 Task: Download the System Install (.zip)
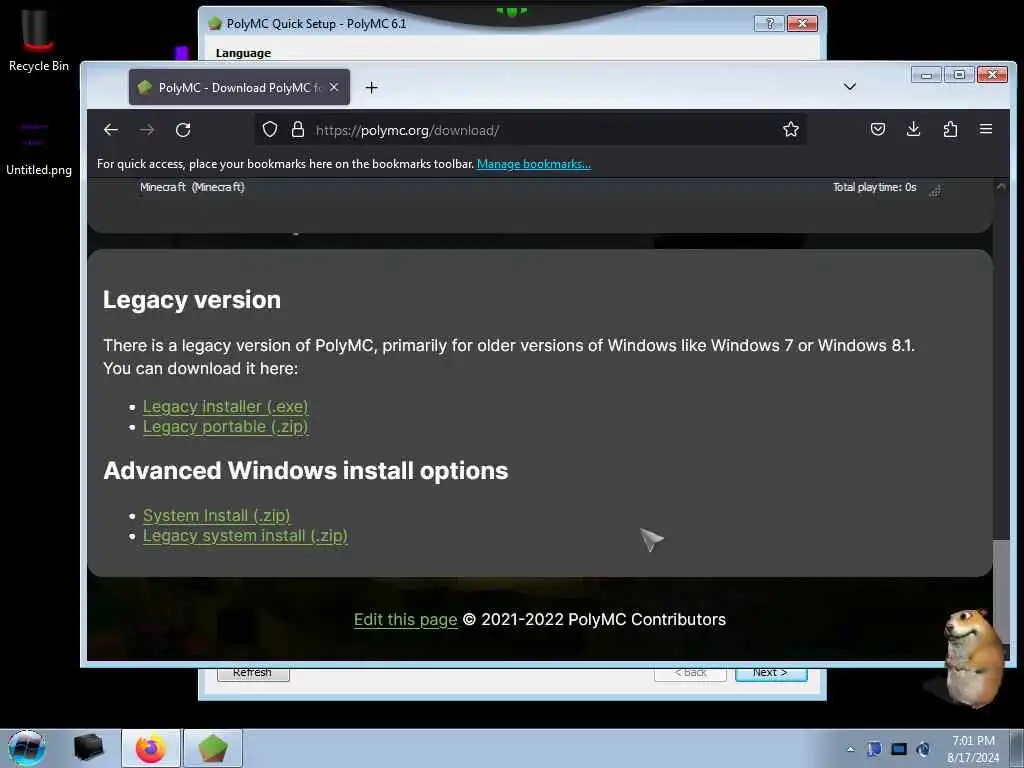coord(216,515)
